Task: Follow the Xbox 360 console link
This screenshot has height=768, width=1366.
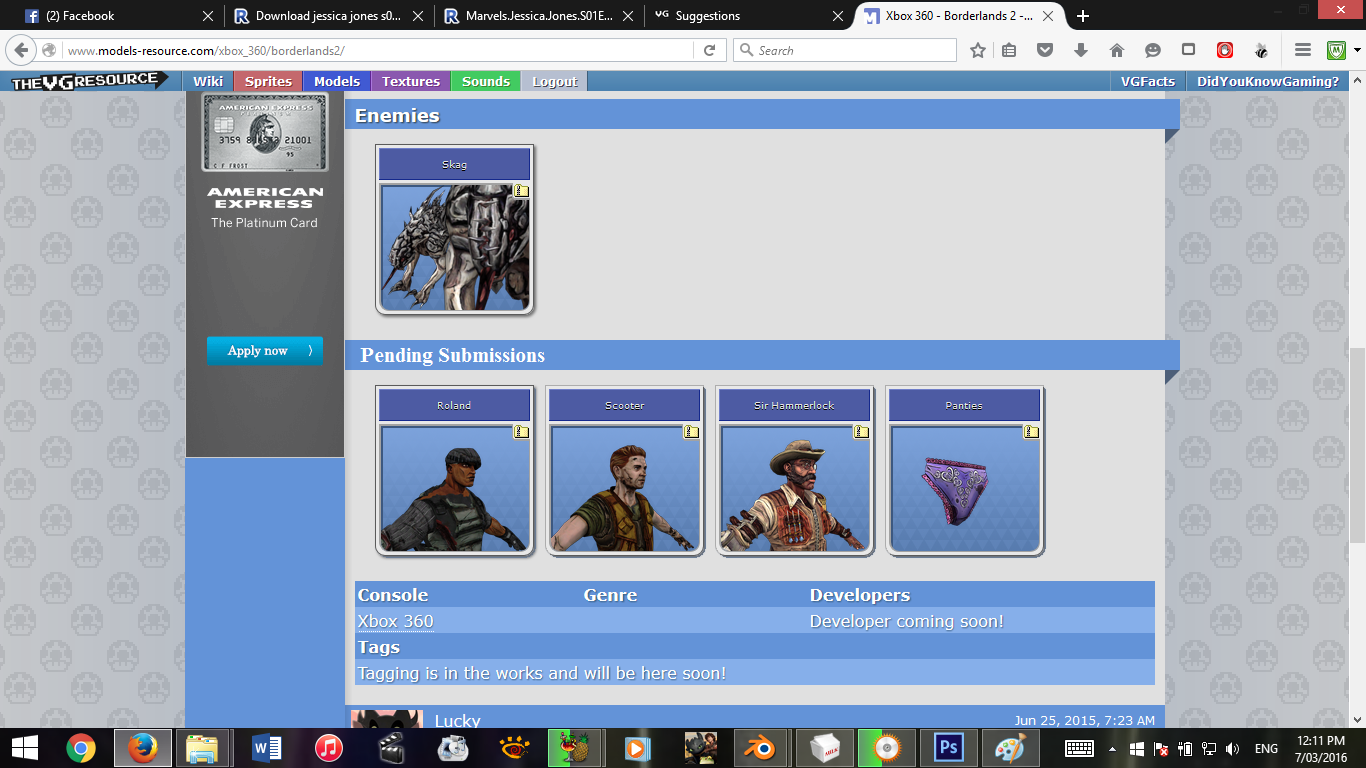Action: point(396,621)
